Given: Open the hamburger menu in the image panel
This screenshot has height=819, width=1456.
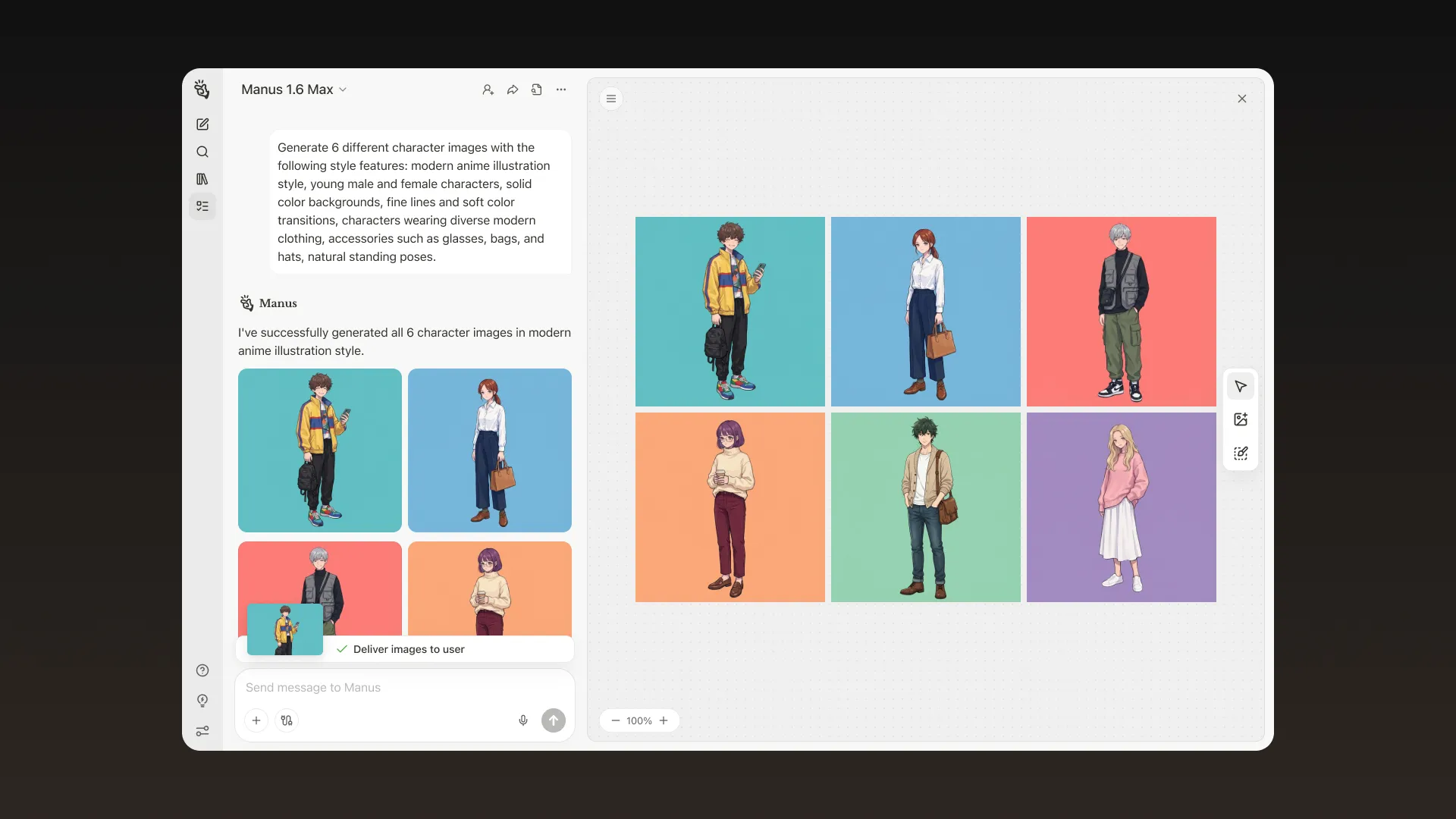Looking at the screenshot, I should (611, 99).
